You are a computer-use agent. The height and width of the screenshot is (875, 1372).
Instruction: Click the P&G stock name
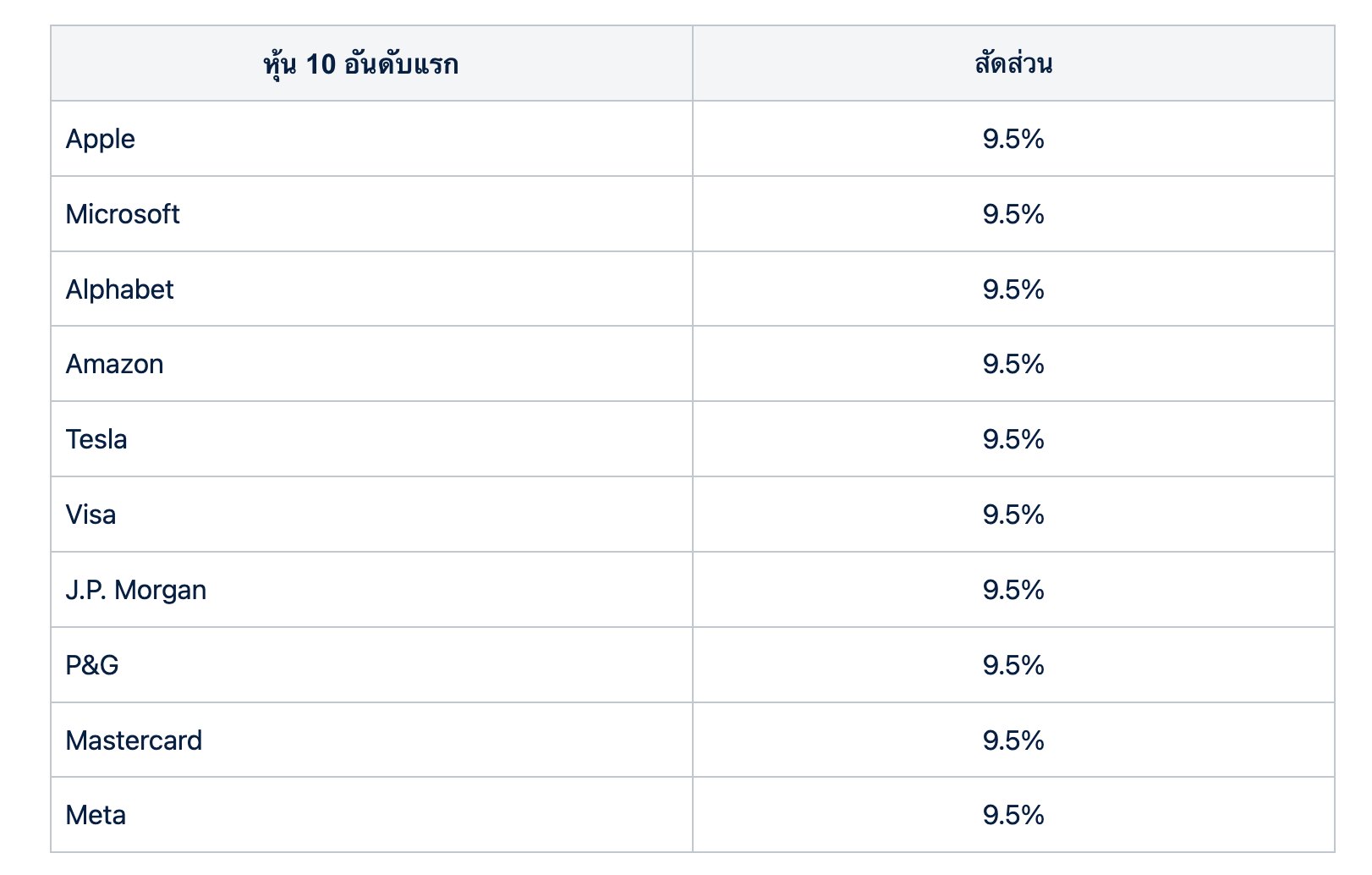92,665
